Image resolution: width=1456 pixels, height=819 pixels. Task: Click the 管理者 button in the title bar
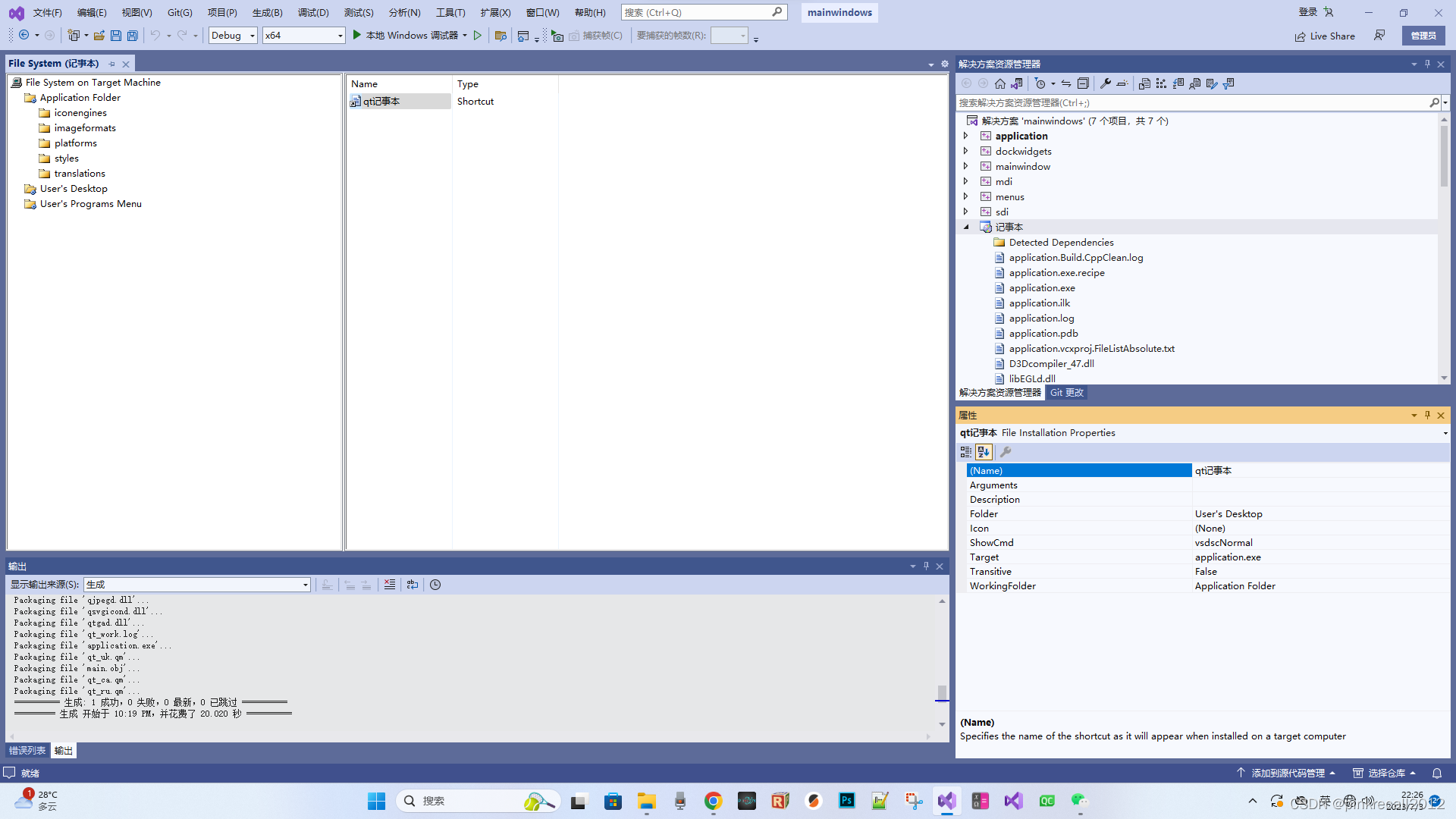coord(1423,35)
